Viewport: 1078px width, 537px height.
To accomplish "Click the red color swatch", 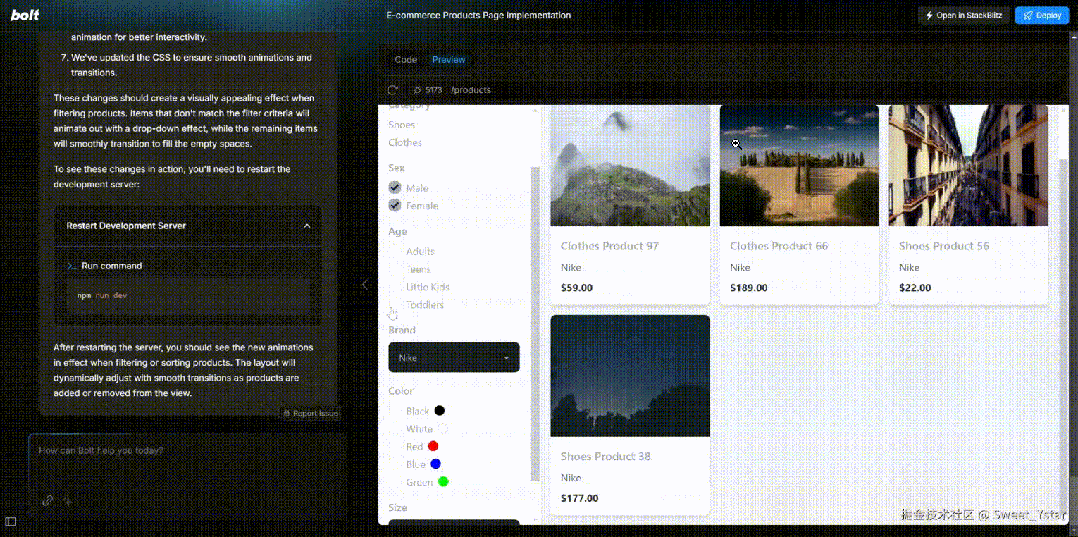I will coord(433,446).
